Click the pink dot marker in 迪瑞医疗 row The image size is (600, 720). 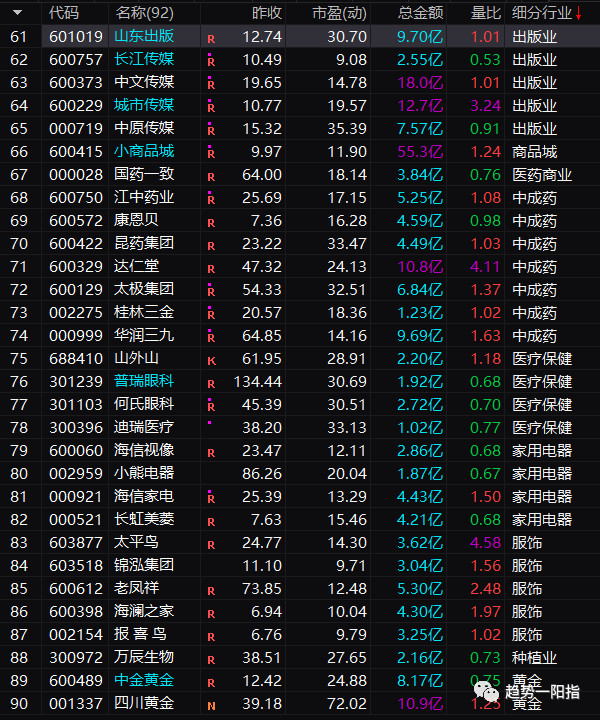tap(209, 422)
